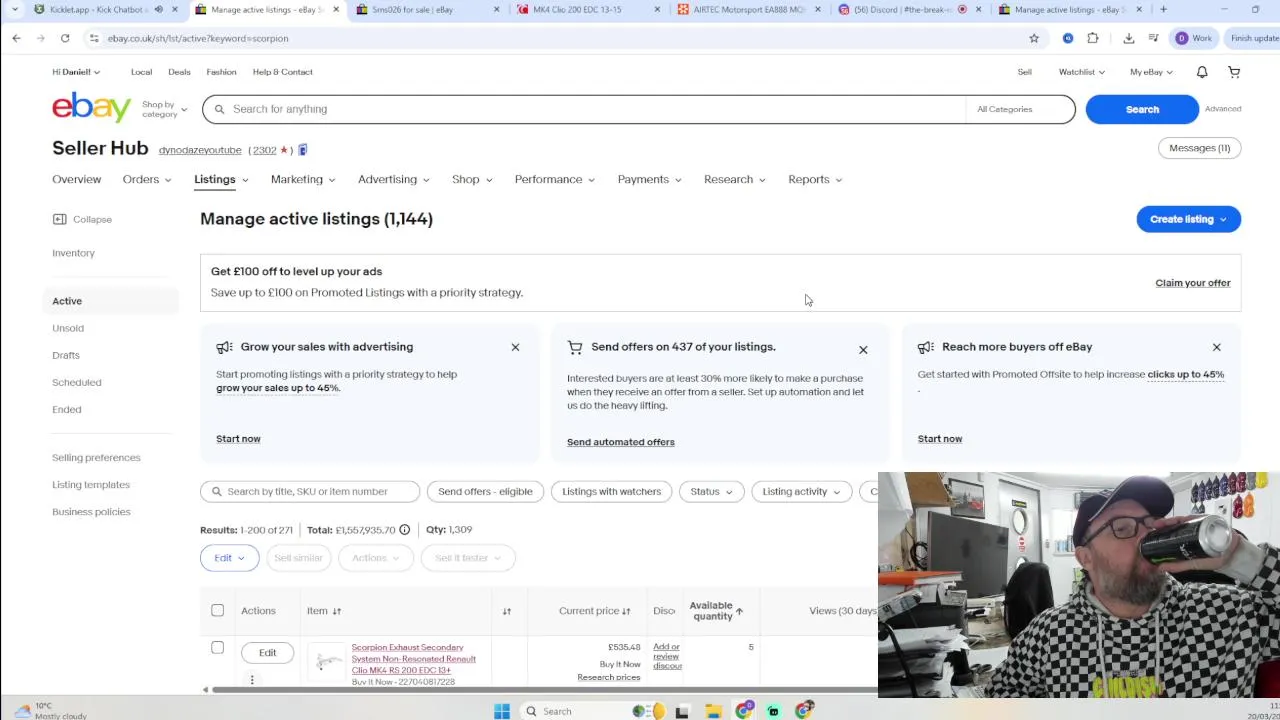Tick the Scorpion Exhaust listing checkbox
Image resolution: width=1280 pixels, height=720 pixels.
tap(217, 648)
